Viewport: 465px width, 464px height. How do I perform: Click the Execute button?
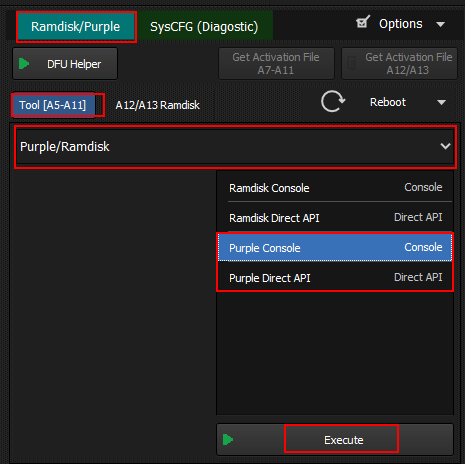point(335,440)
